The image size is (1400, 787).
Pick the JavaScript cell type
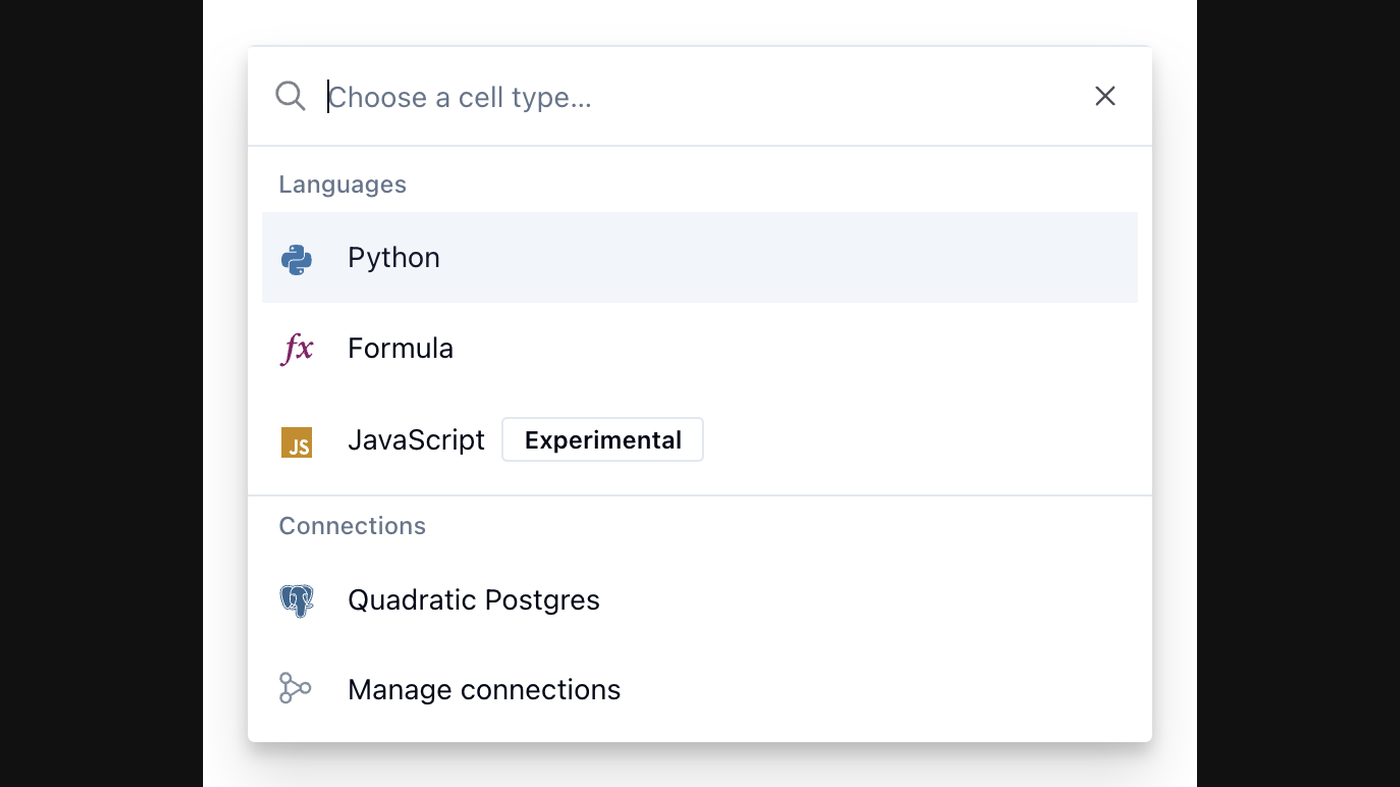700,440
